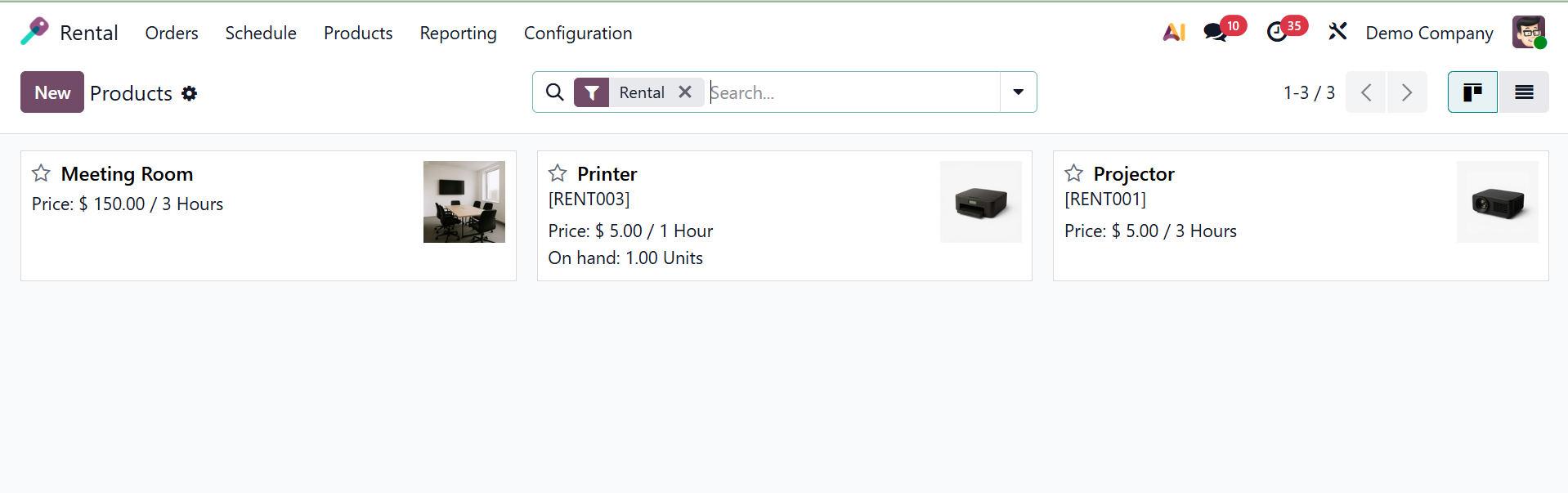Screen dimensions: 1568x493
Task: Click the Products settings gear icon
Action: coord(190,93)
